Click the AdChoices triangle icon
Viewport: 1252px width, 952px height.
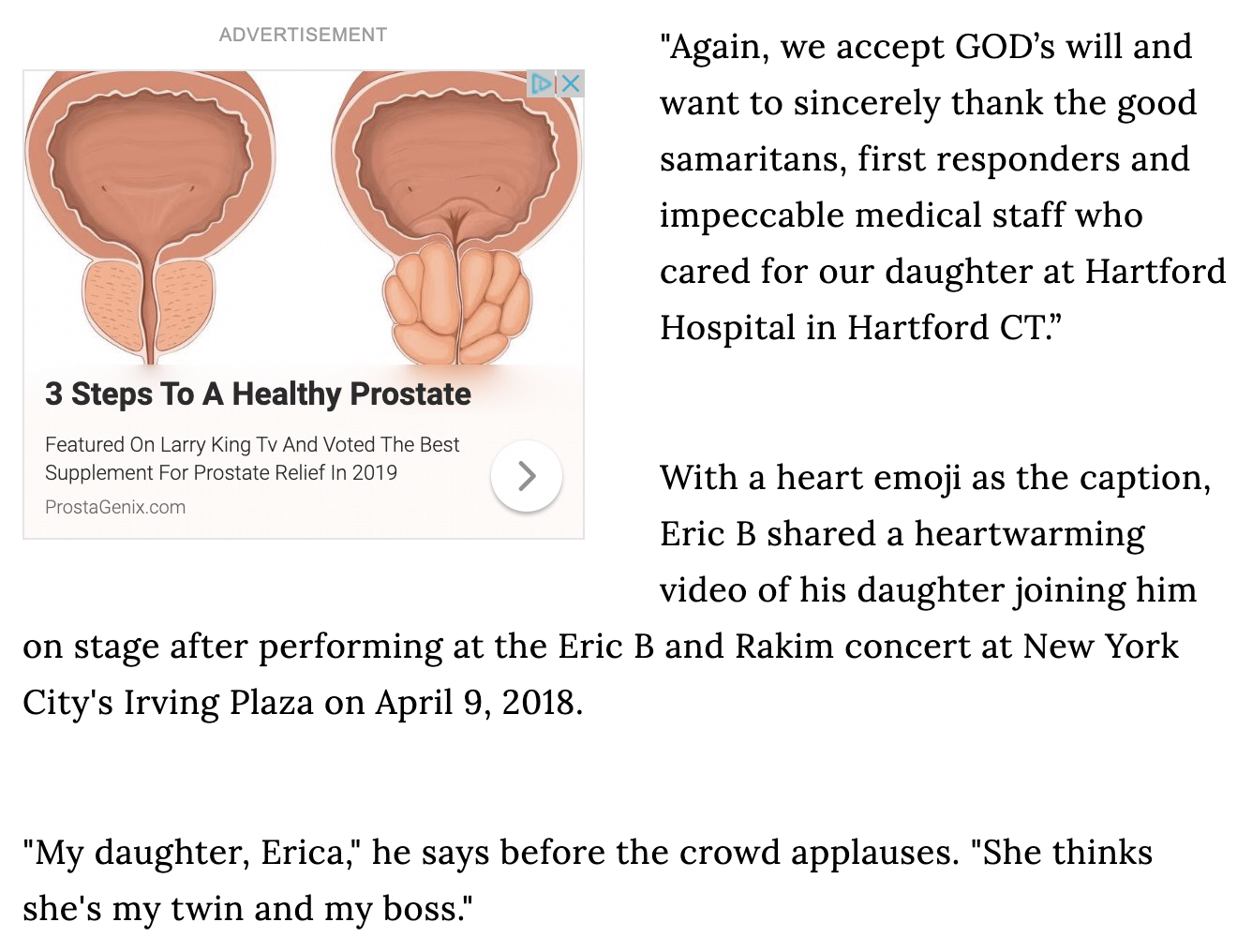541,83
